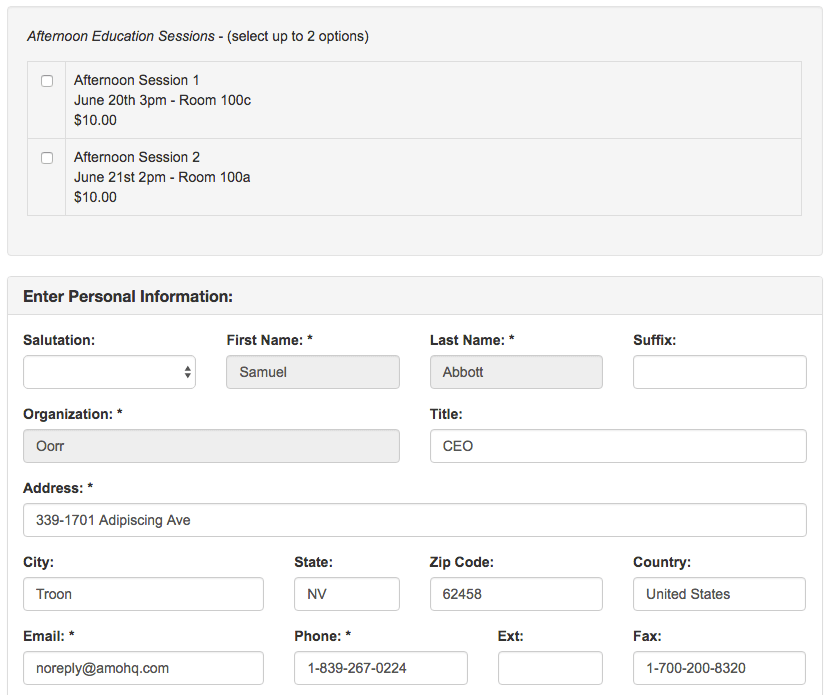
Task: Click the State field containing NV
Action: tap(346, 594)
